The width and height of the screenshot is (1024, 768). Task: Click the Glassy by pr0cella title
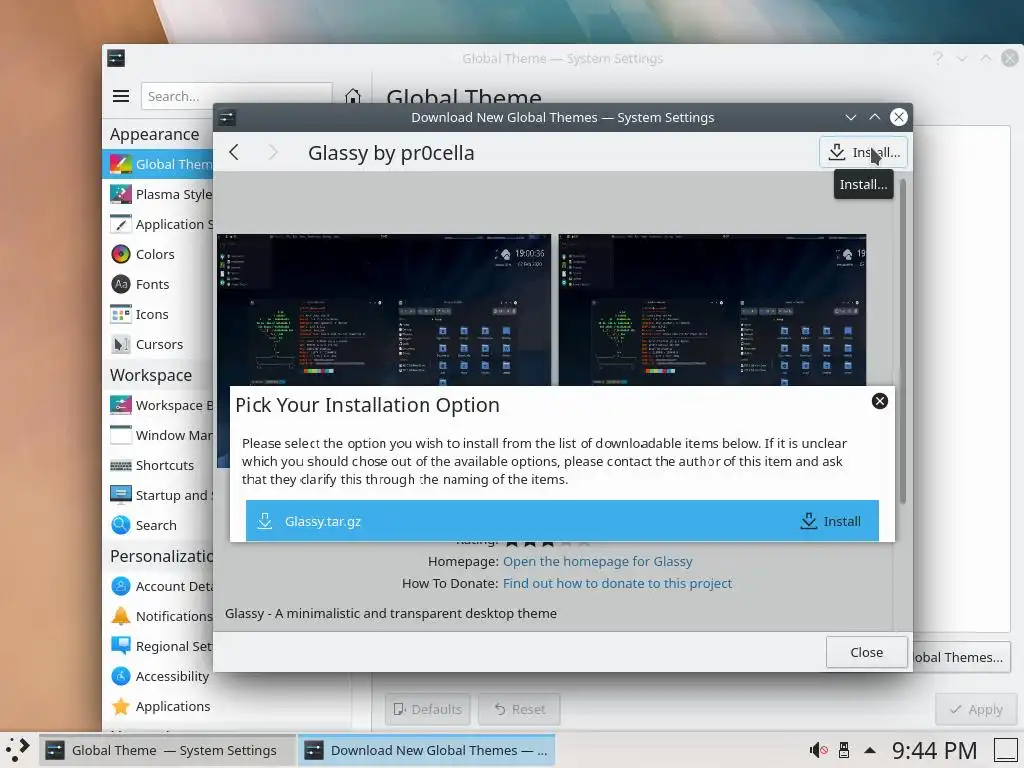pos(391,153)
